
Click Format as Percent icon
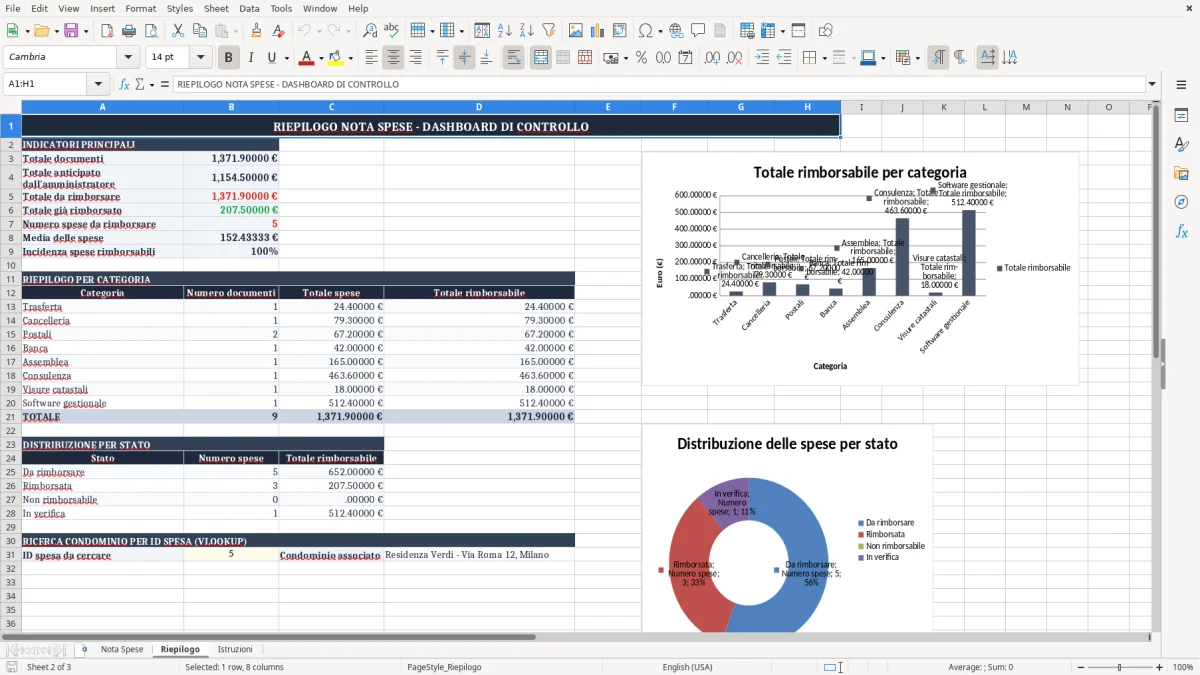click(x=641, y=58)
